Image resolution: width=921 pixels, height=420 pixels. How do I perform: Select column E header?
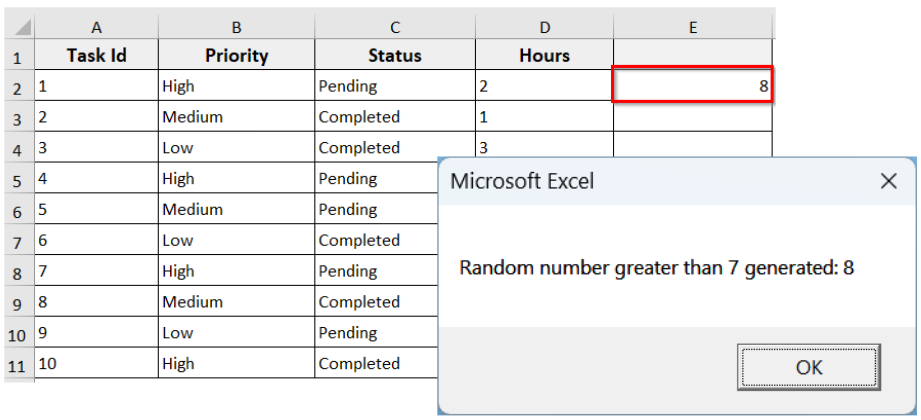coord(692,27)
